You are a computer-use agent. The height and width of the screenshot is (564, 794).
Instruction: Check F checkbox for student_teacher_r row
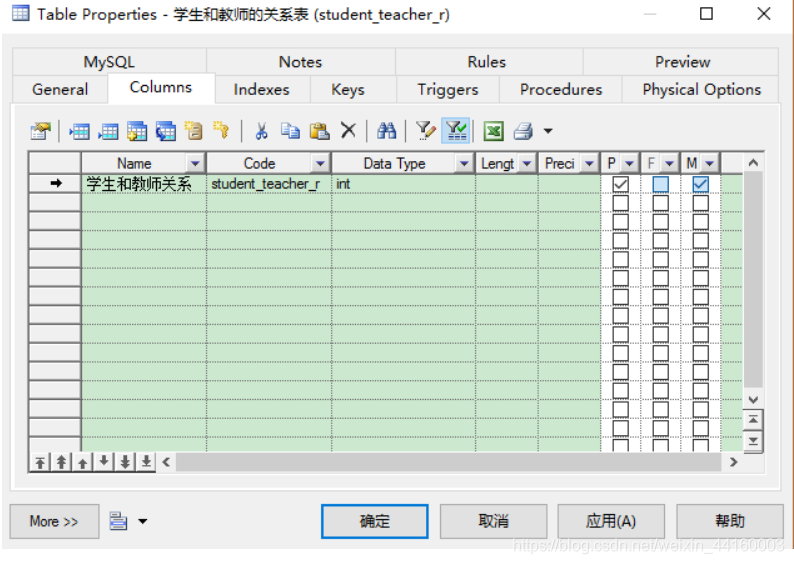pos(660,184)
